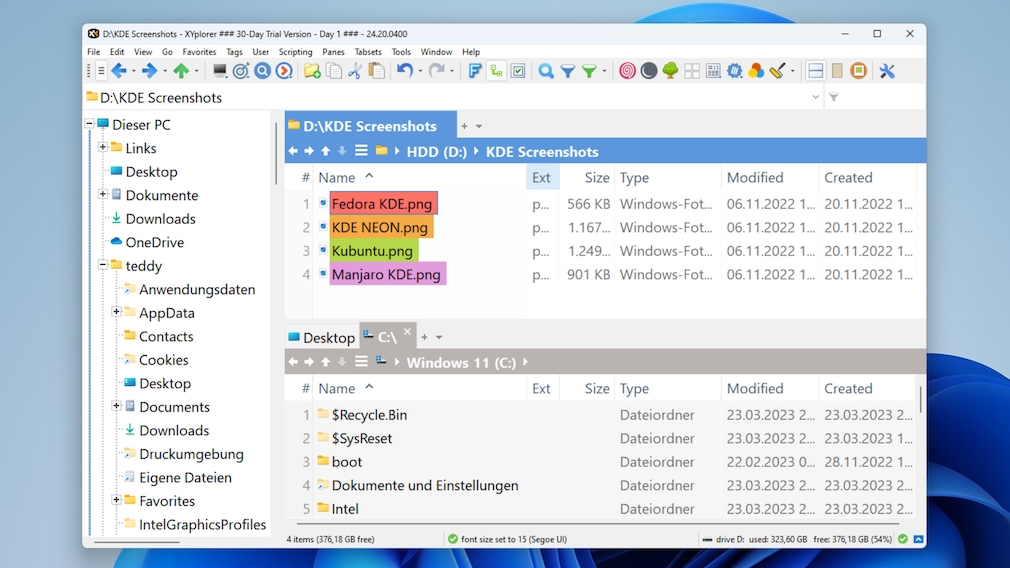Open Find Files with blue magnifier icon
This screenshot has height=568, width=1010.
point(546,71)
